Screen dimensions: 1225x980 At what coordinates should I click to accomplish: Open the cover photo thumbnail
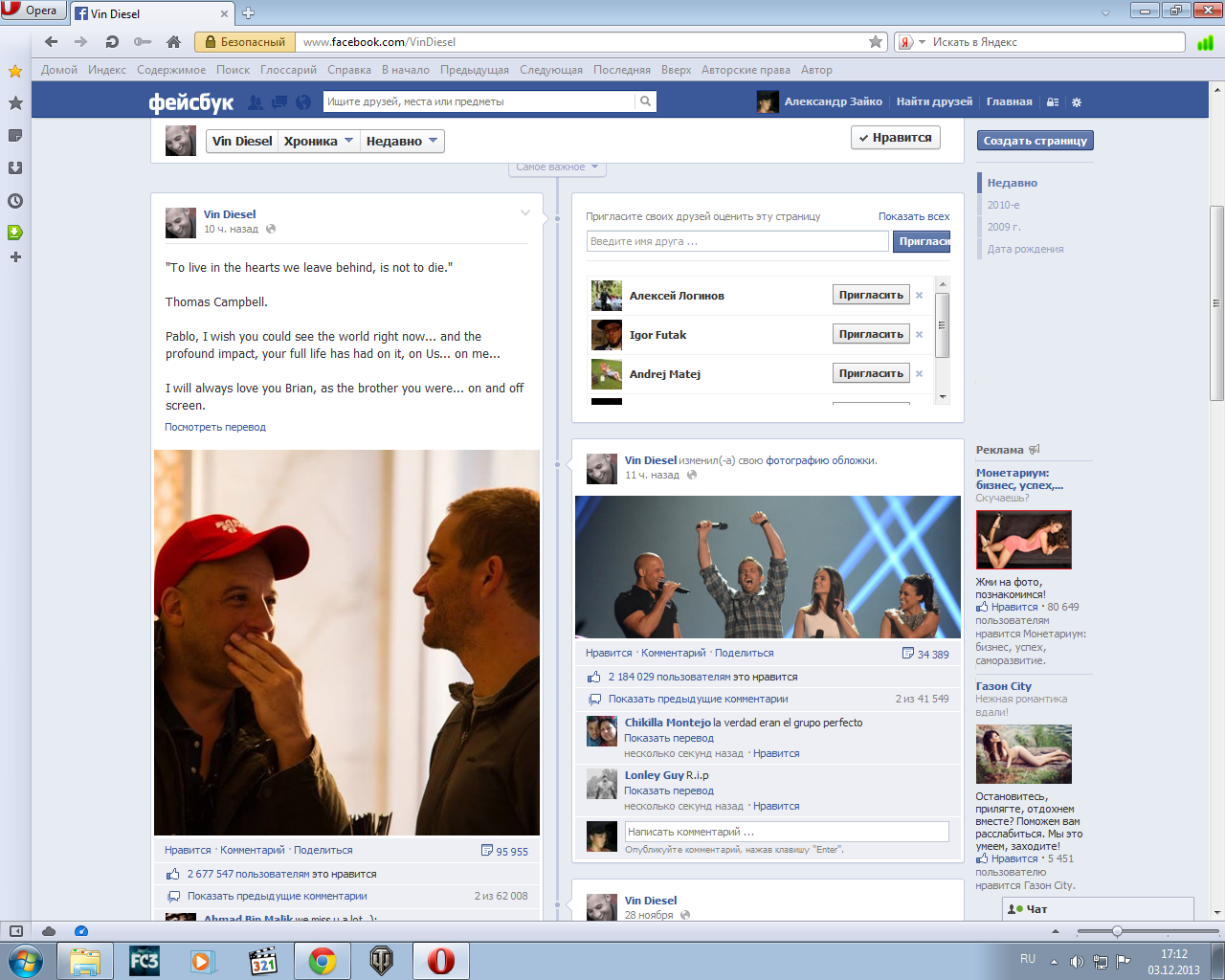[768, 567]
